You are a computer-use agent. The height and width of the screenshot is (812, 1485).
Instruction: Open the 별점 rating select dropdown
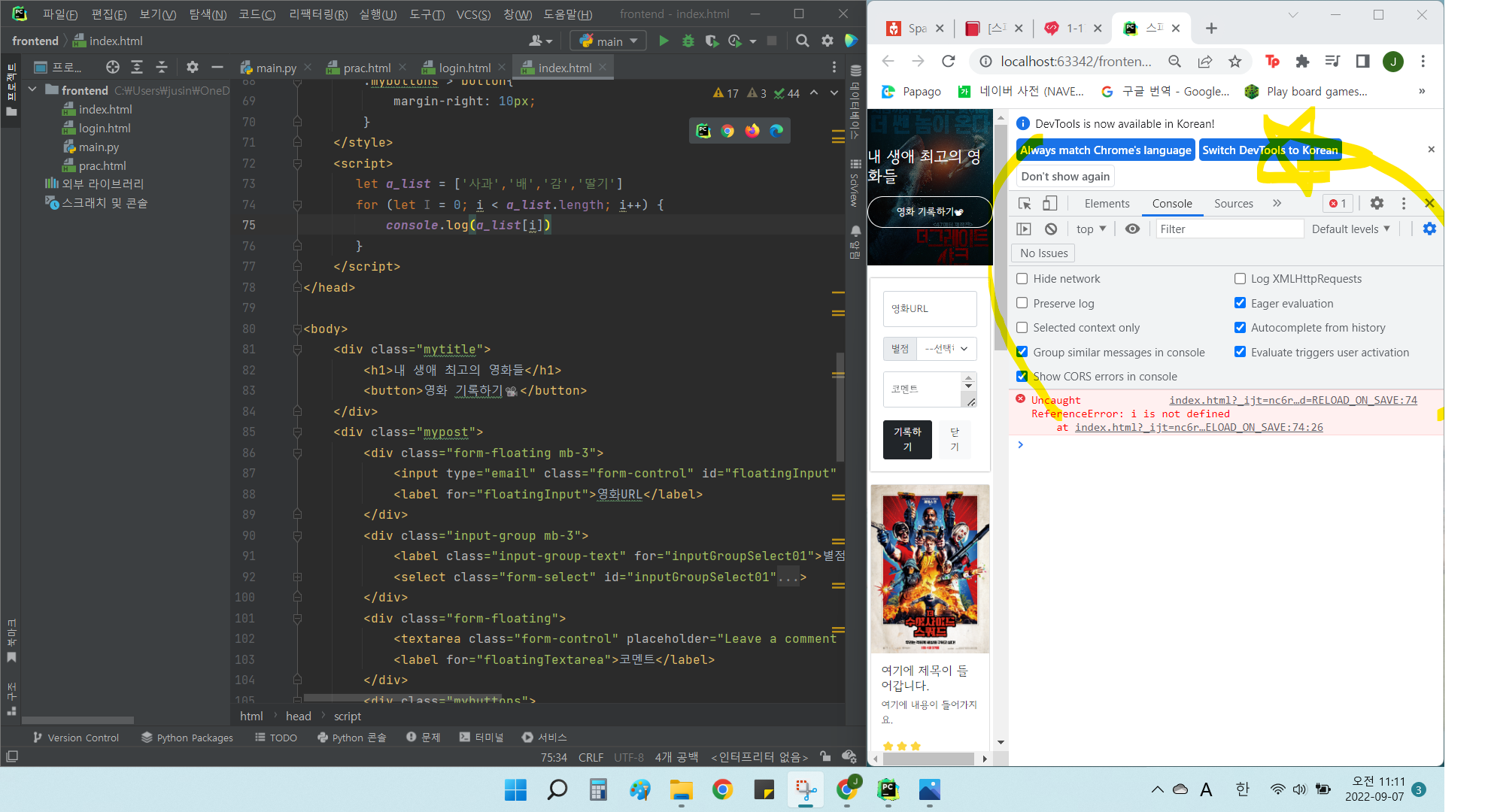[946, 349]
